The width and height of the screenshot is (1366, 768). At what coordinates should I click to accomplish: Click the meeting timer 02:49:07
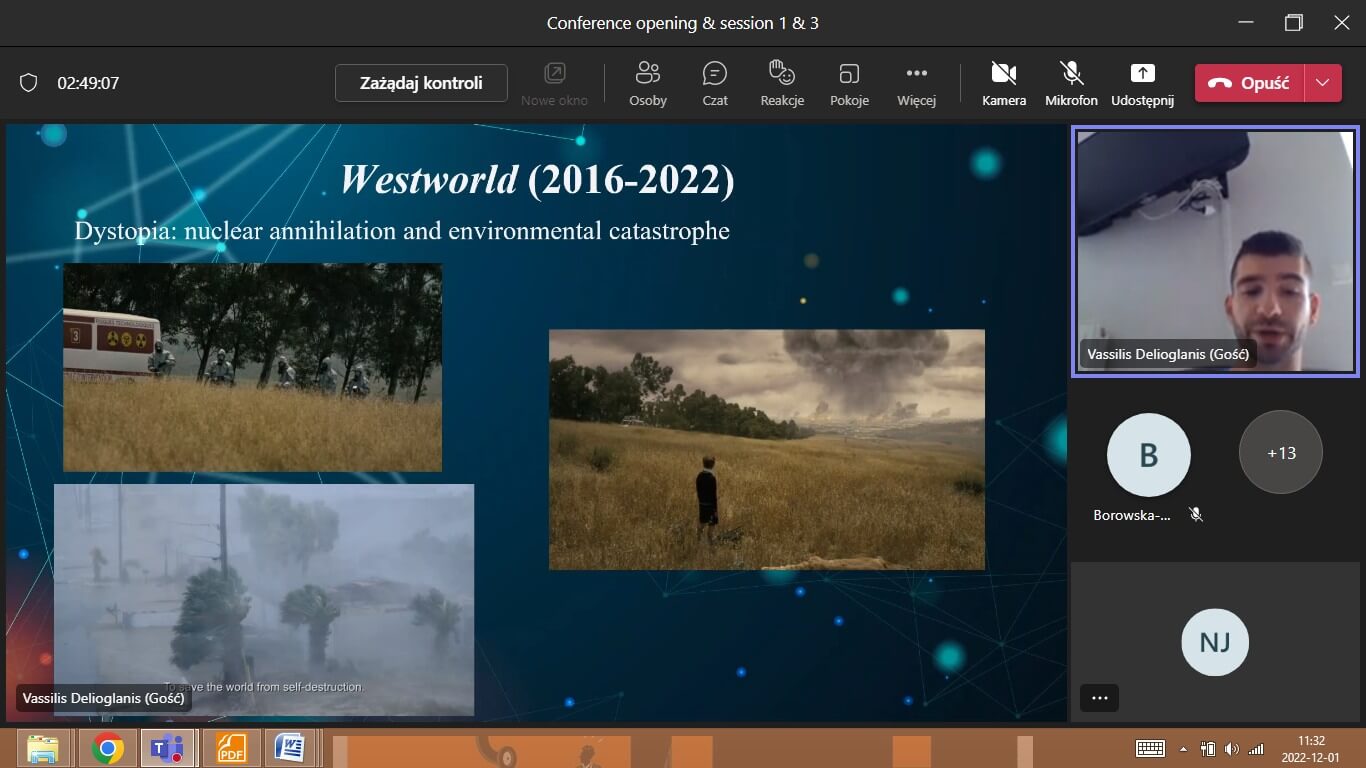click(x=88, y=83)
